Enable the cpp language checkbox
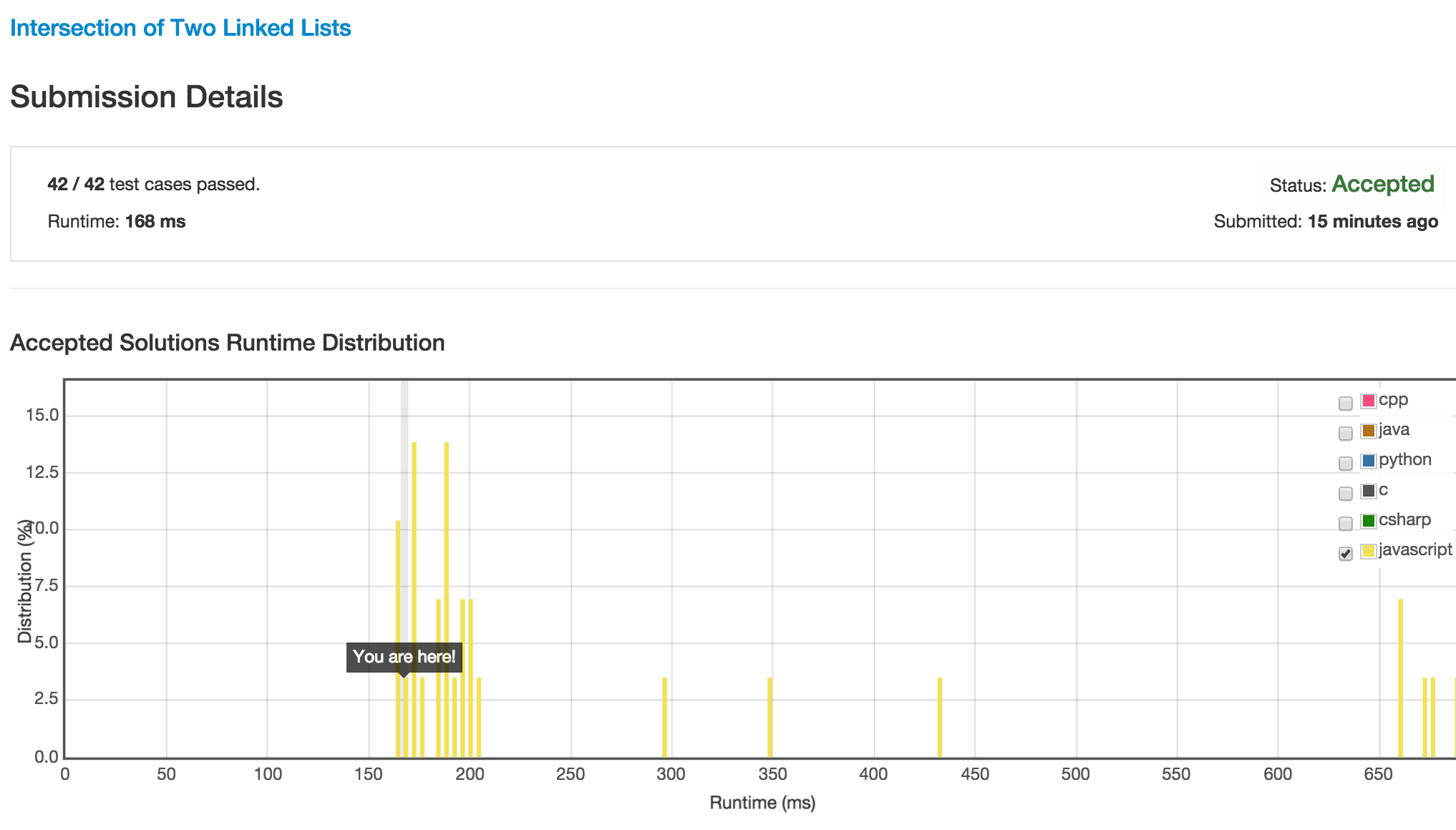The width and height of the screenshot is (1456, 830). click(x=1346, y=404)
